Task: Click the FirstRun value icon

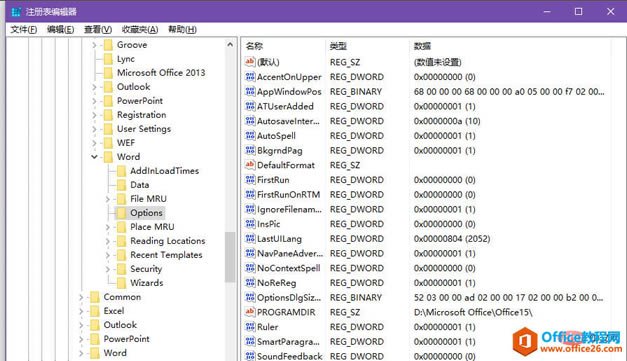Action: coord(250,180)
